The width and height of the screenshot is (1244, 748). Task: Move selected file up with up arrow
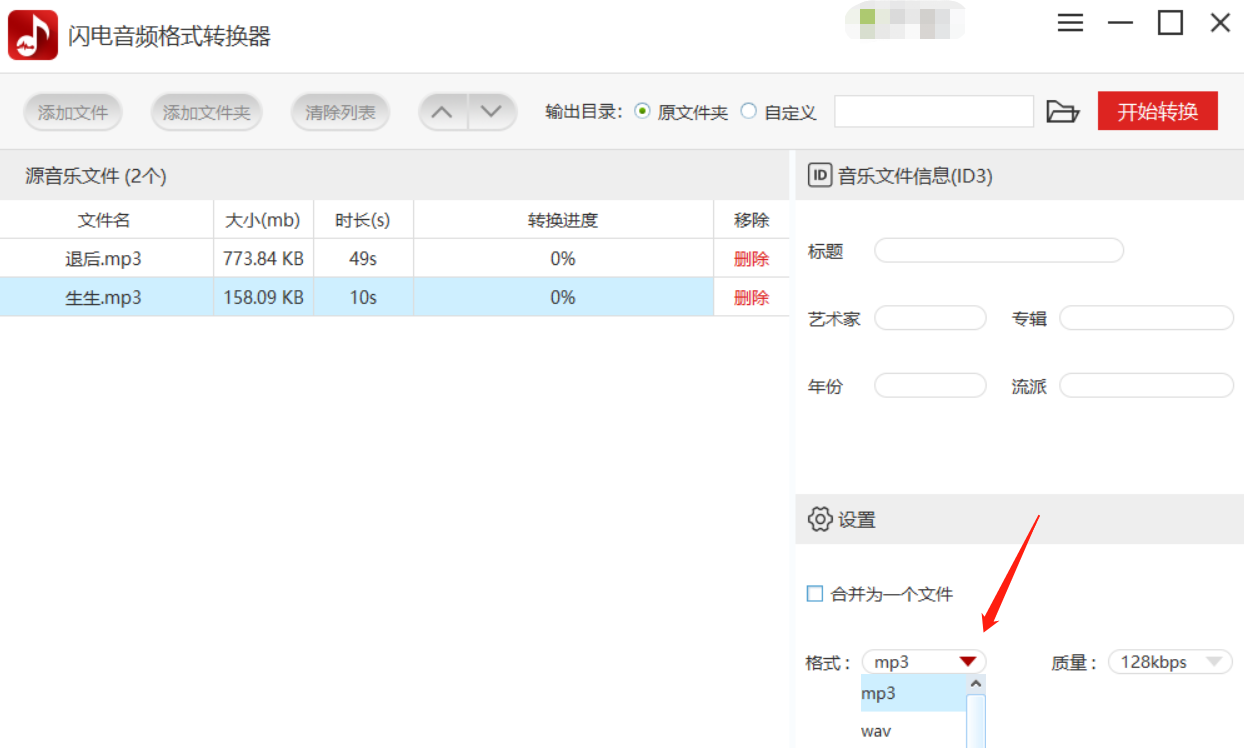[442, 112]
